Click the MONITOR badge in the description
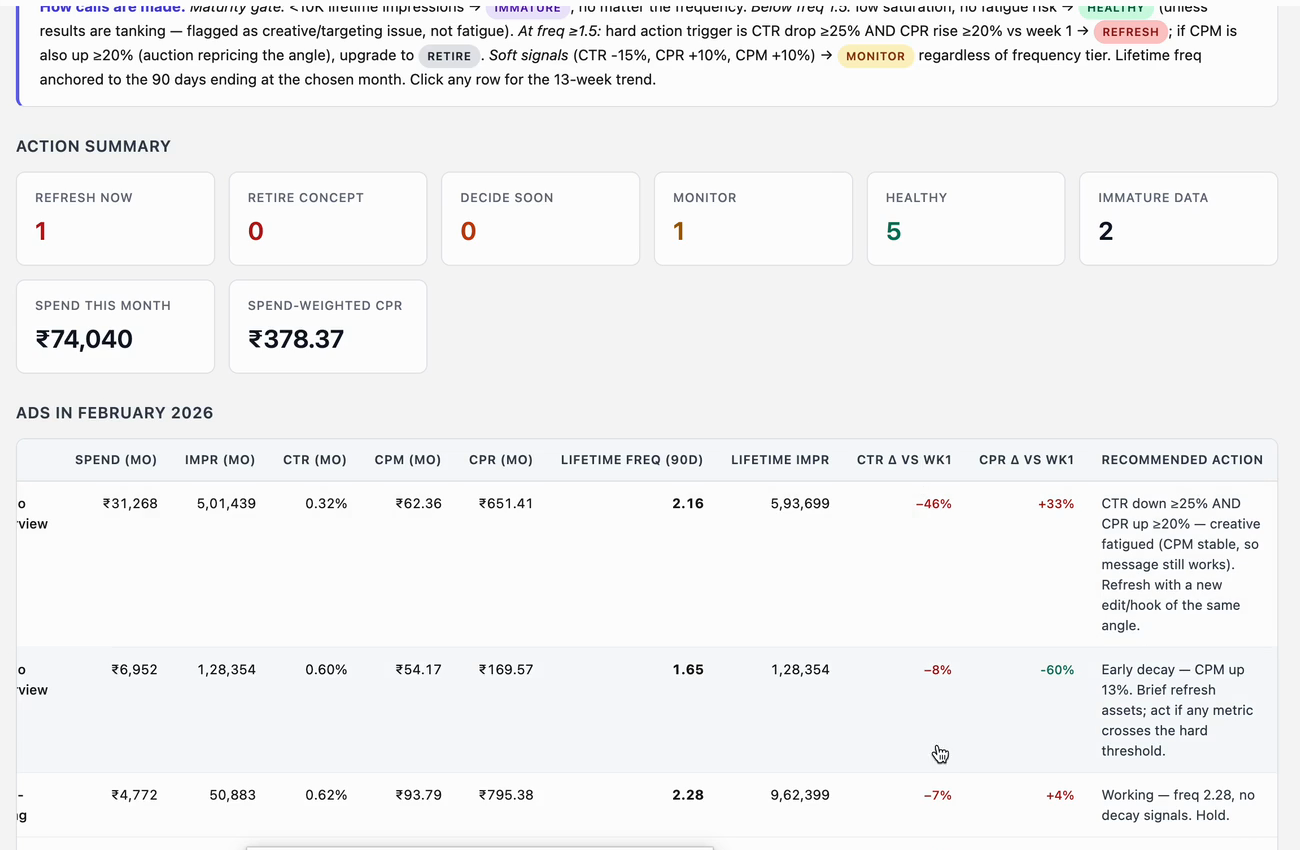Screen dimensions: 1300x850 [875, 56]
